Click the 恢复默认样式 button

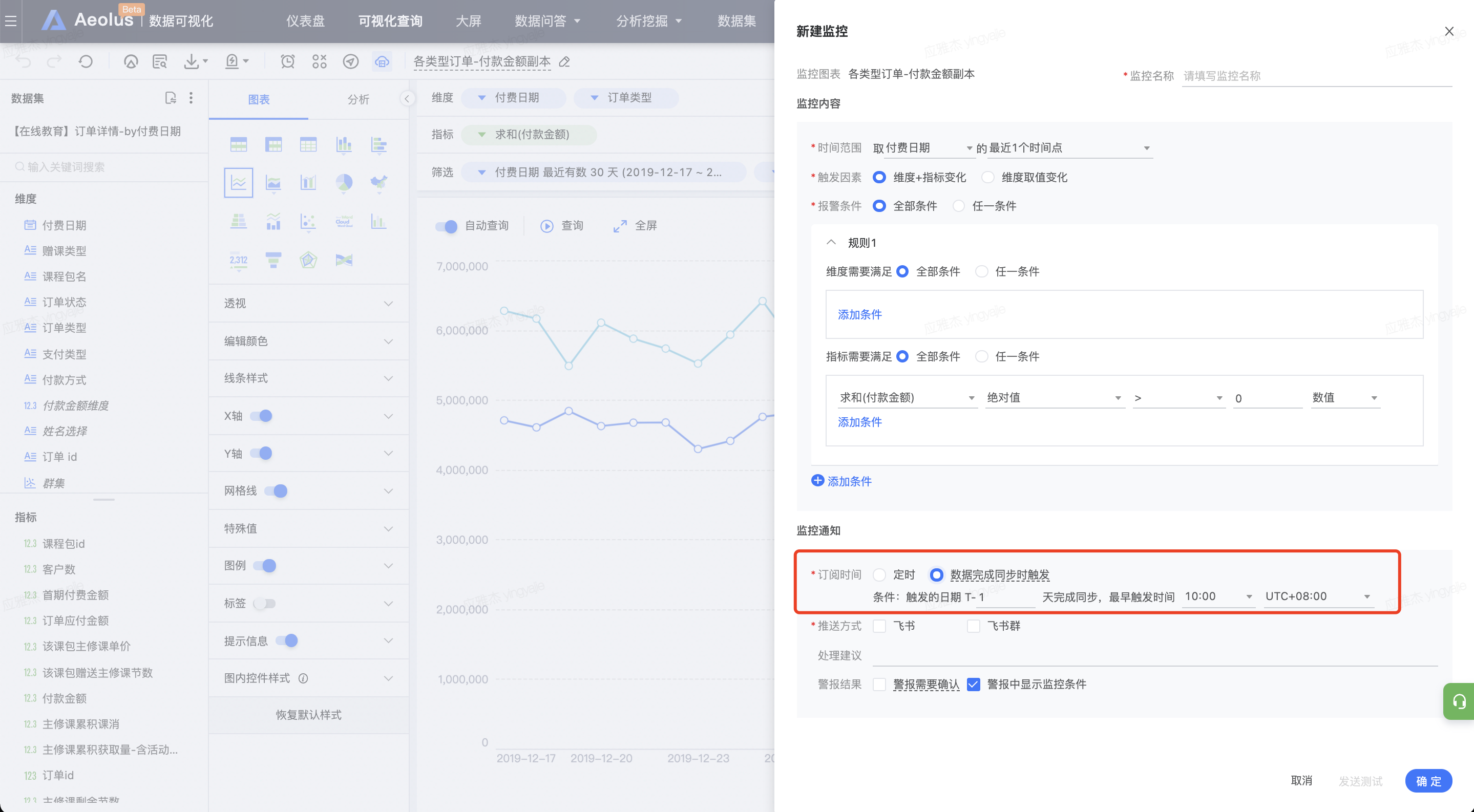point(308,715)
